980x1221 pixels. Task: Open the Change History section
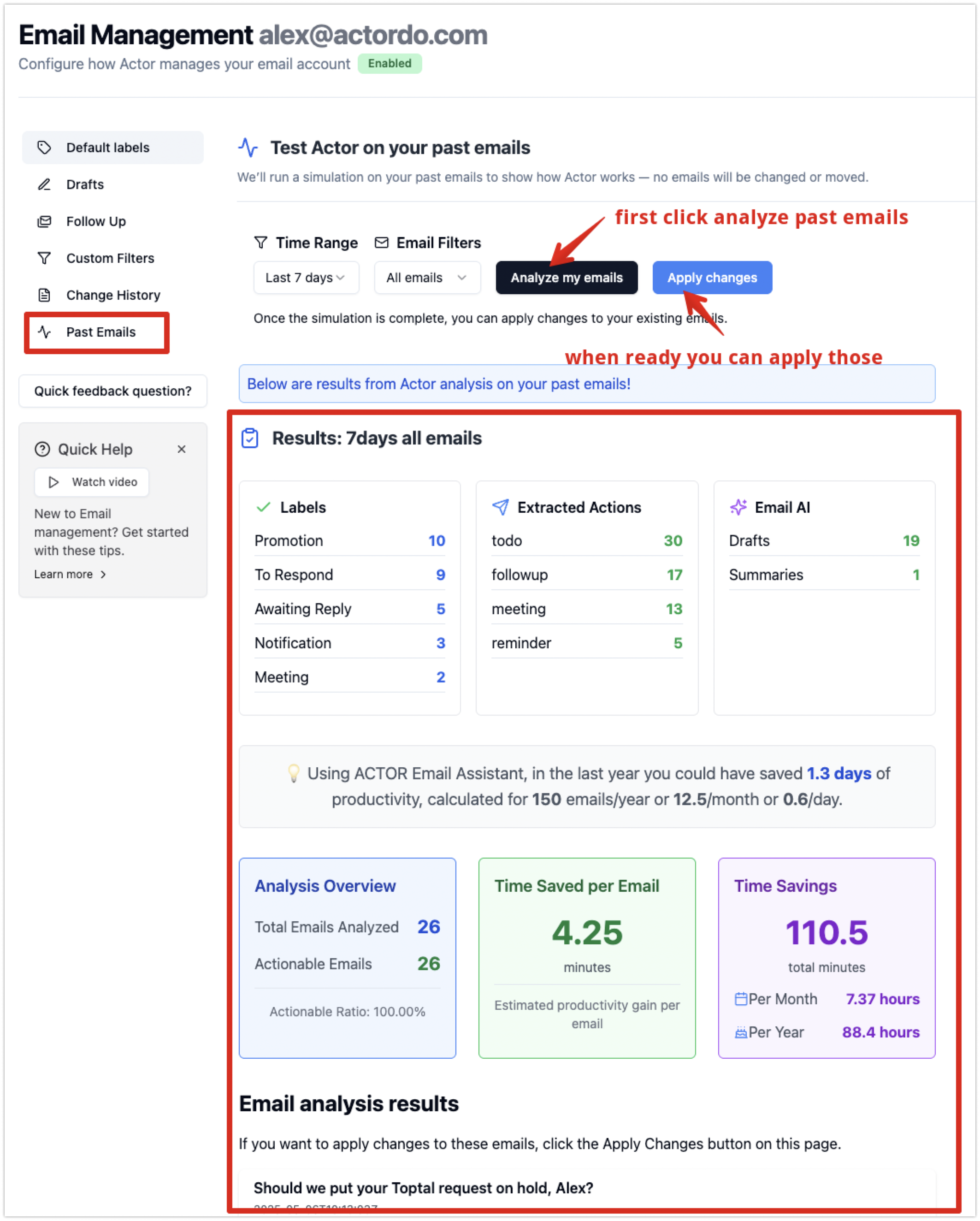pos(112,295)
